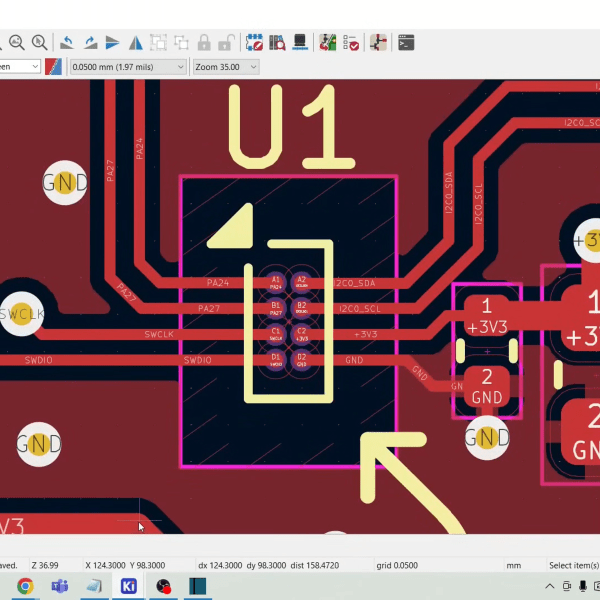Open Google Chrome from the taskbar
Image resolution: width=600 pixels, height=600 pixels.
click(x=25, y=586)
